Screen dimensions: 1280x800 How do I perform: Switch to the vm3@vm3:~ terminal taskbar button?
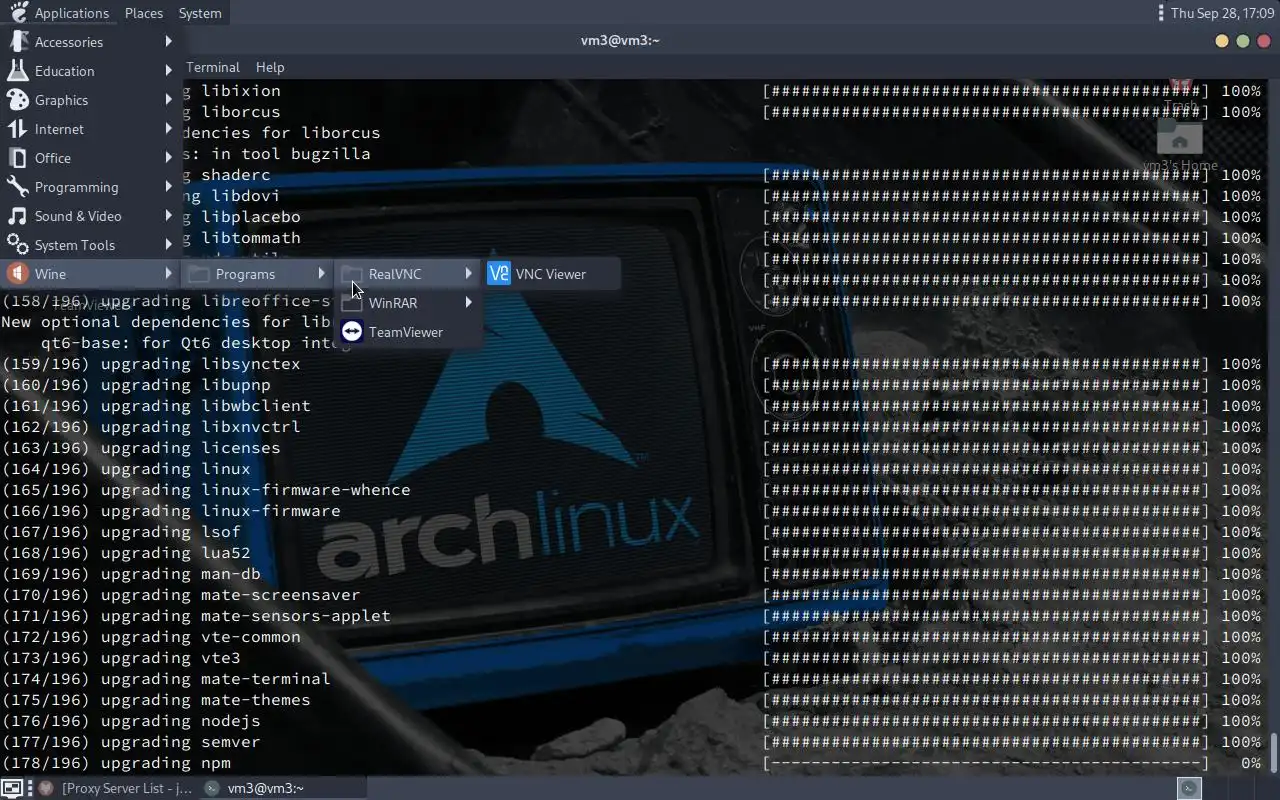click(x=284, y=788)
